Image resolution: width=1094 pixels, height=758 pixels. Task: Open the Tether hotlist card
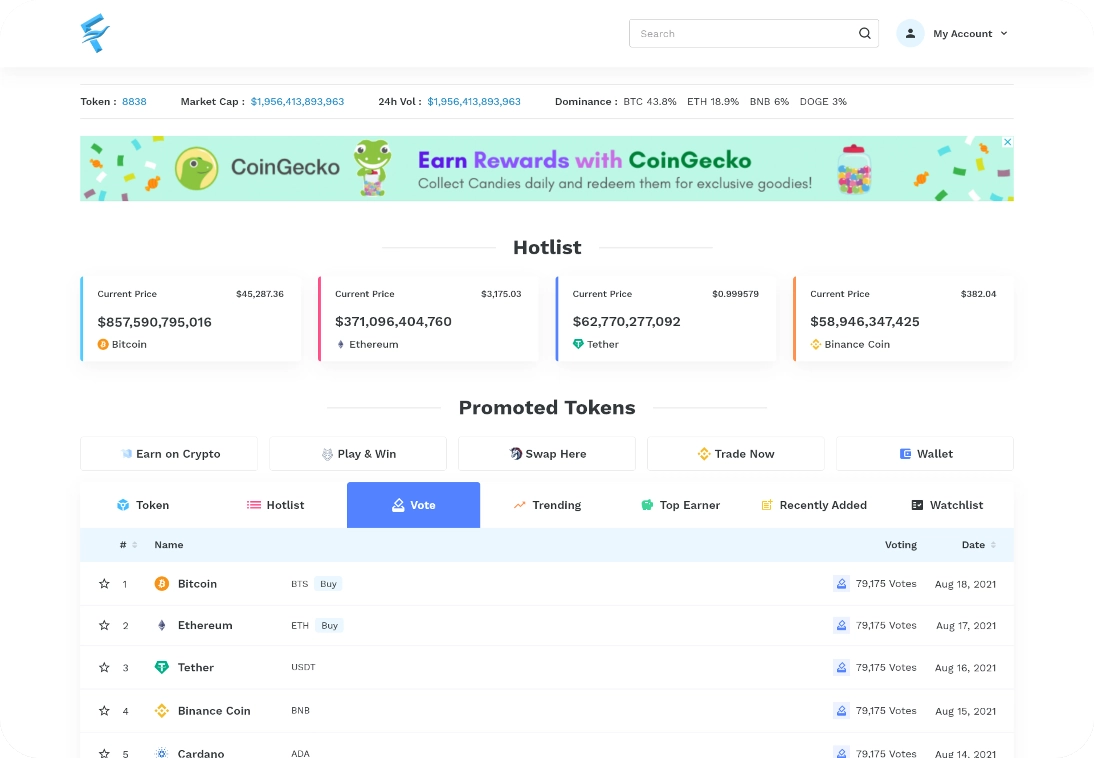coord(666,320)
